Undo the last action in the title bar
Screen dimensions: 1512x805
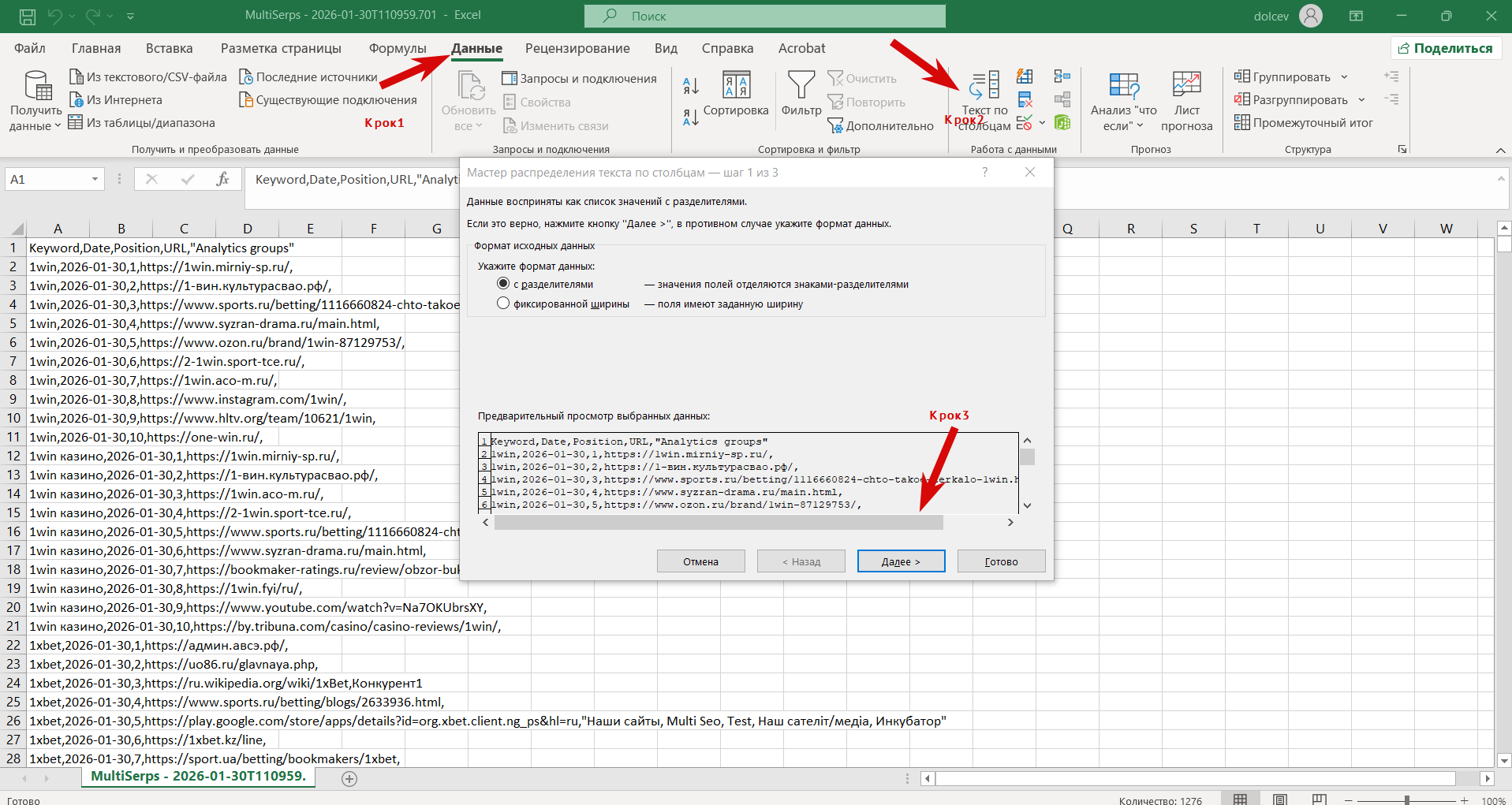(54, 16)
